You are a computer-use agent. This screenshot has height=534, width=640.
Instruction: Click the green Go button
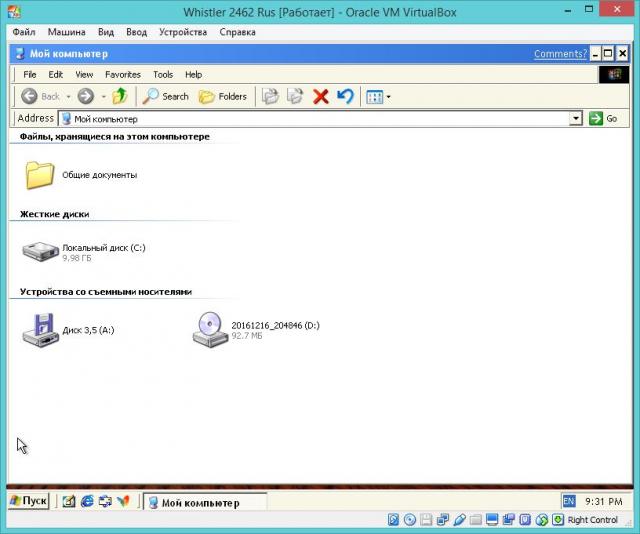tap(603, 118)
